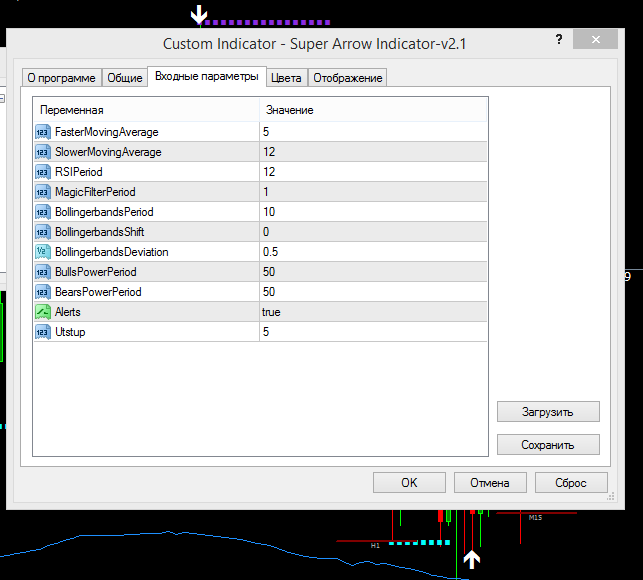Click the integer icon beside BollingerbandsShift

point(43,232)
